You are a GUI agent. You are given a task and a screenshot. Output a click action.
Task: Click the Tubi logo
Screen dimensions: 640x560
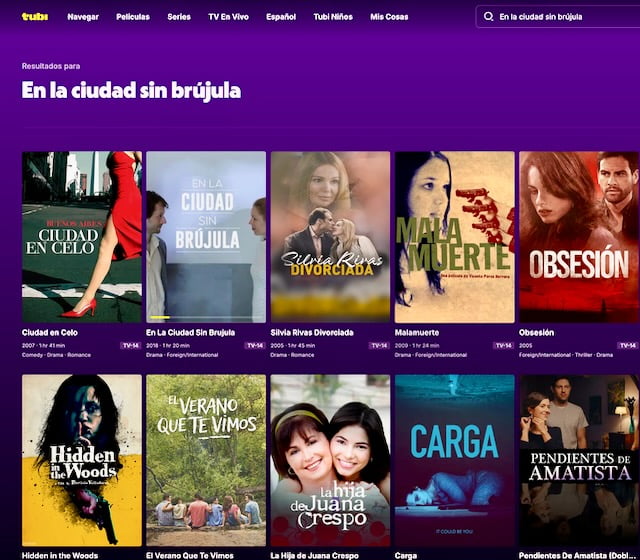tap(35, 17)
